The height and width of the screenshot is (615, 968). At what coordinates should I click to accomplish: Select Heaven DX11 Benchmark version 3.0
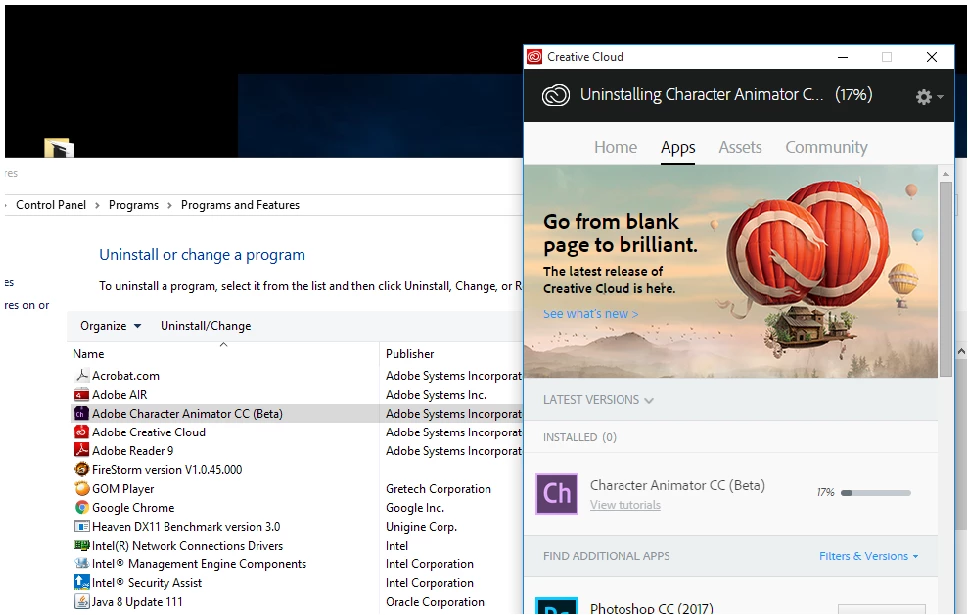coord(186,527)
